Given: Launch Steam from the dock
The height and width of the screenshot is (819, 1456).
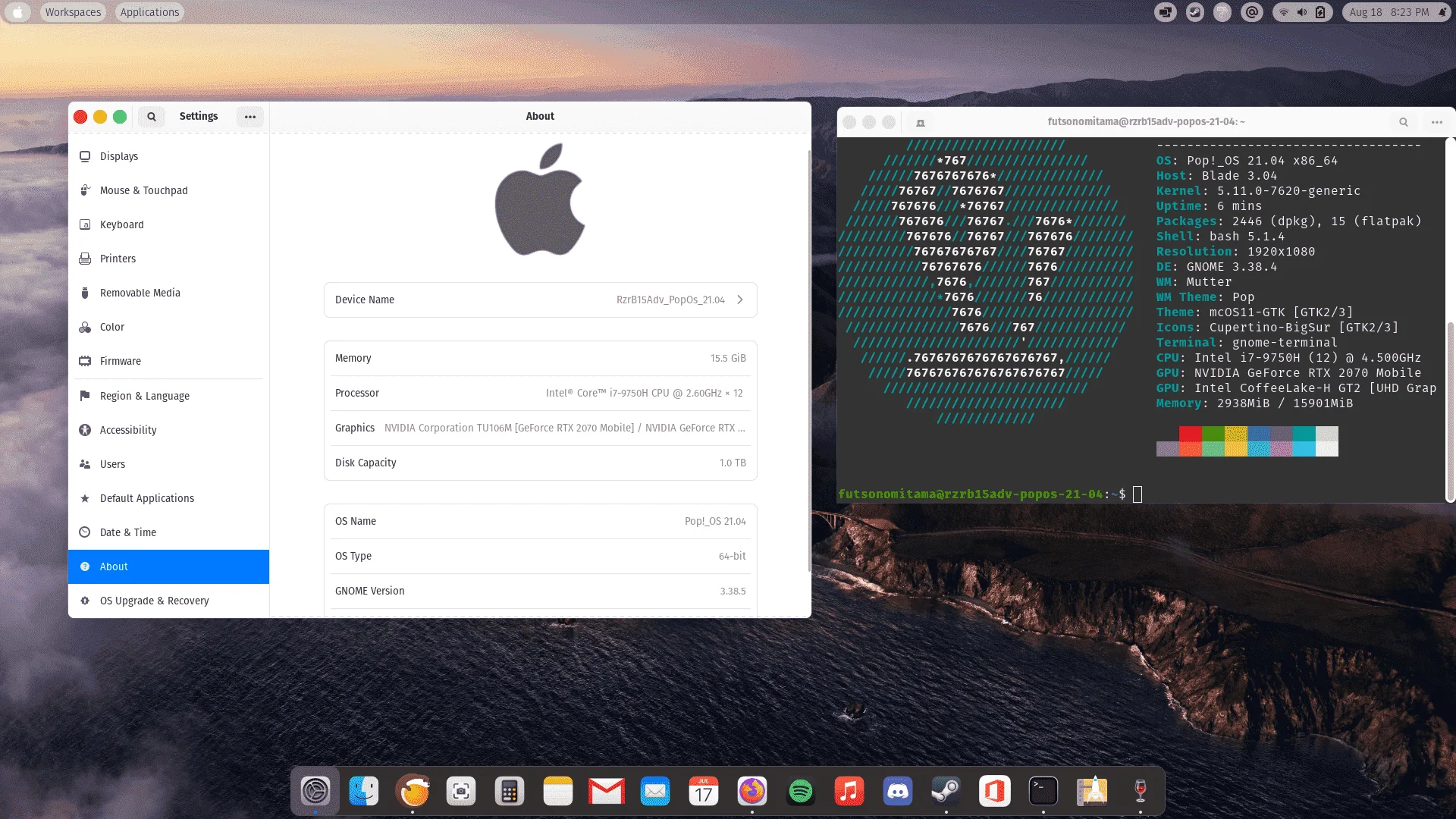Looking at the screenshot, I should [x=946, y=792].
